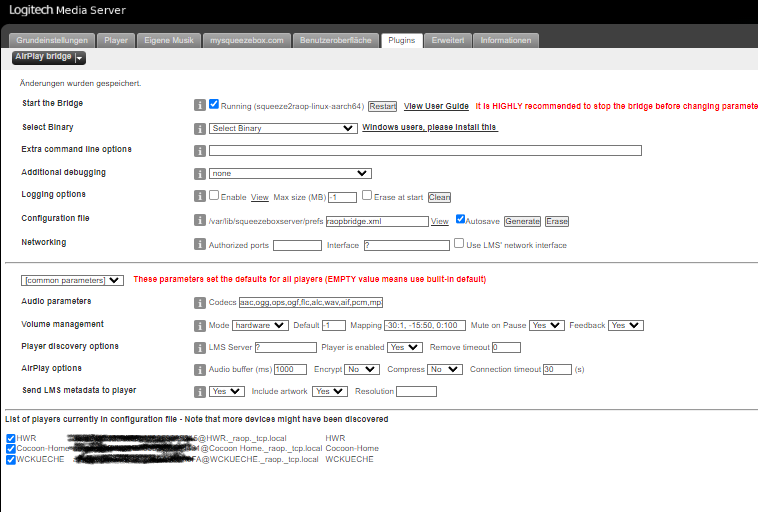Click the Audio buffer (ms) field
758x512 pixels.
[x=290, y=369]
